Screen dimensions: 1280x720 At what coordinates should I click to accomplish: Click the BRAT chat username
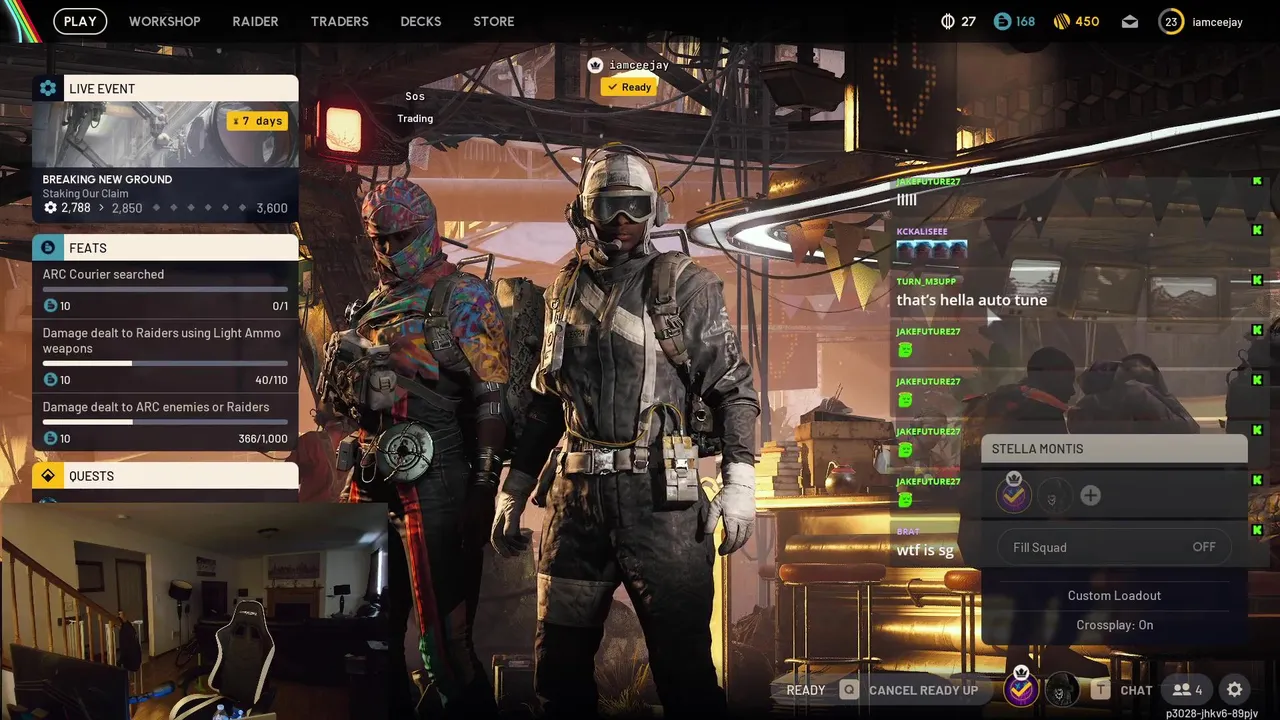pos(908,532)
